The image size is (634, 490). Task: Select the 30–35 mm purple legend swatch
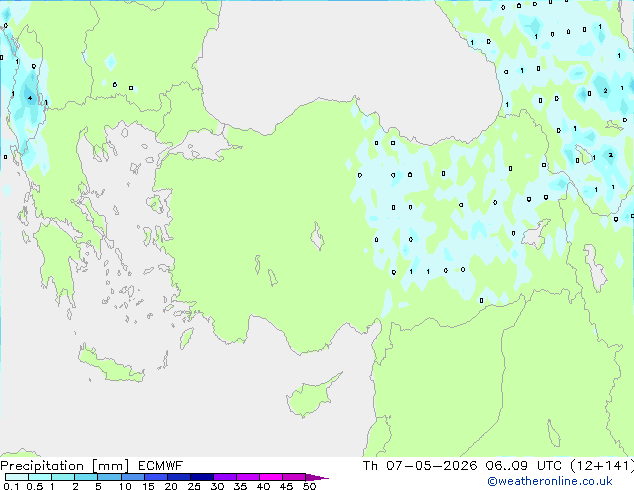click(224, 477)
